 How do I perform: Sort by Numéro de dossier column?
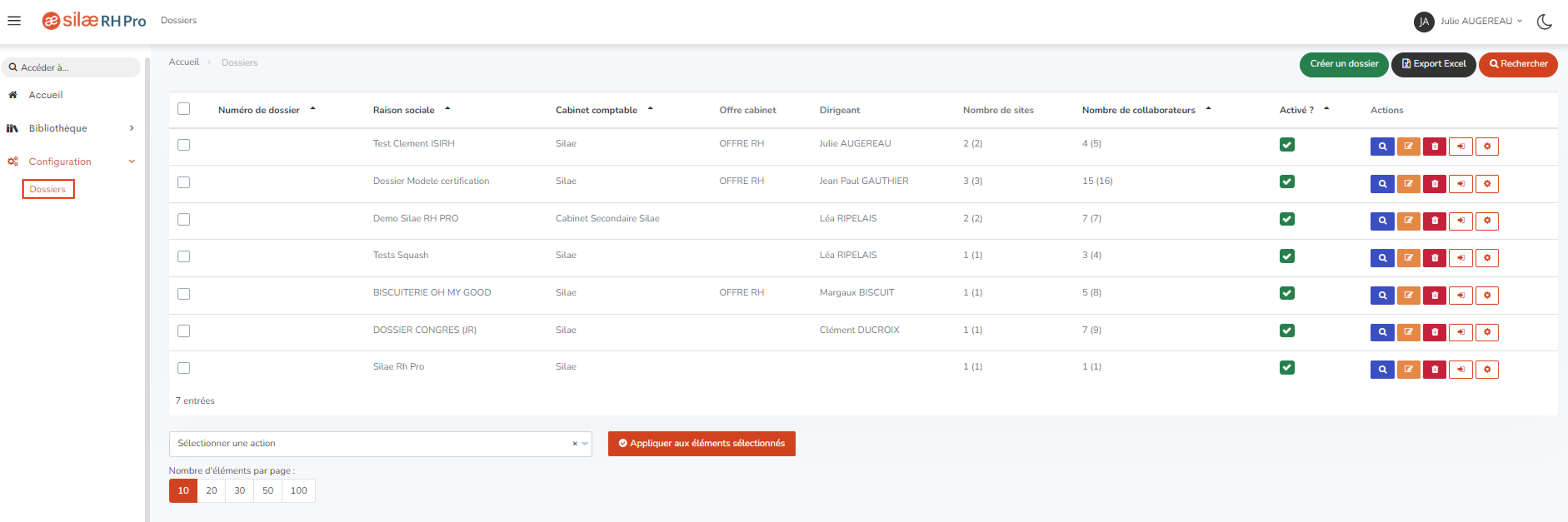coord(267,110)
